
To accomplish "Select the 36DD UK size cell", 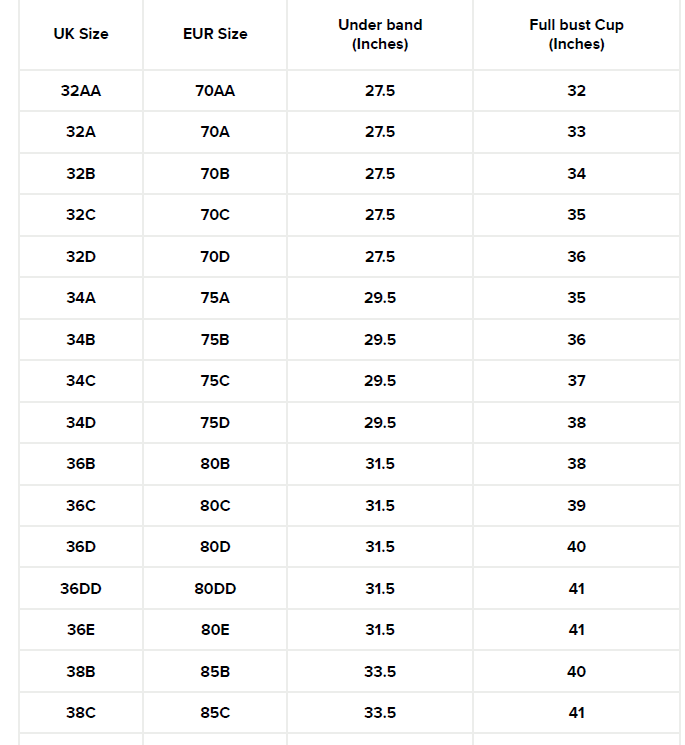I will [81, 589].
